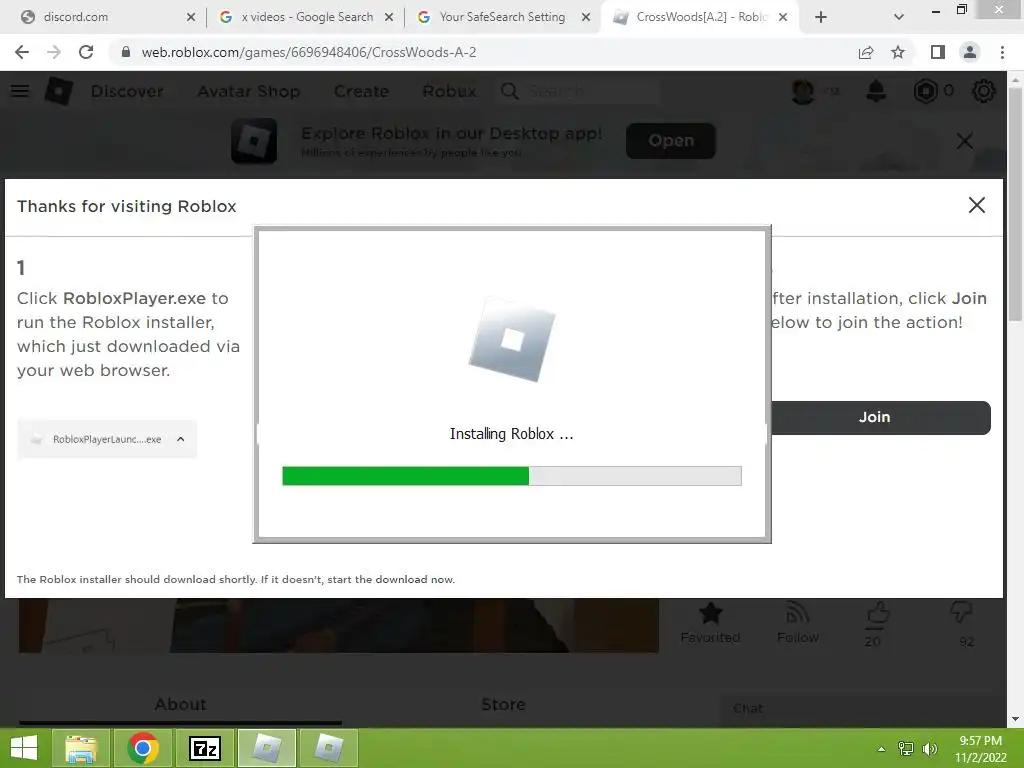
Task: Go back using the browser back arrow
Action: pyautogui.click(x=22, y=52)
